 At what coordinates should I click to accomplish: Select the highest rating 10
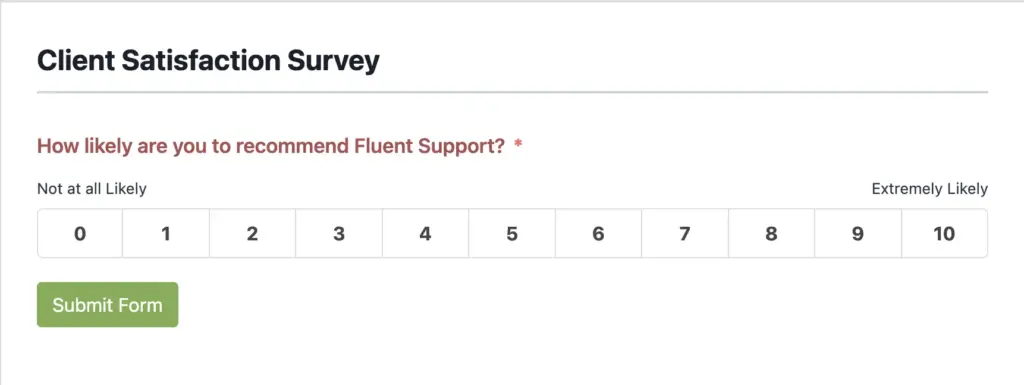coord(944,234)
